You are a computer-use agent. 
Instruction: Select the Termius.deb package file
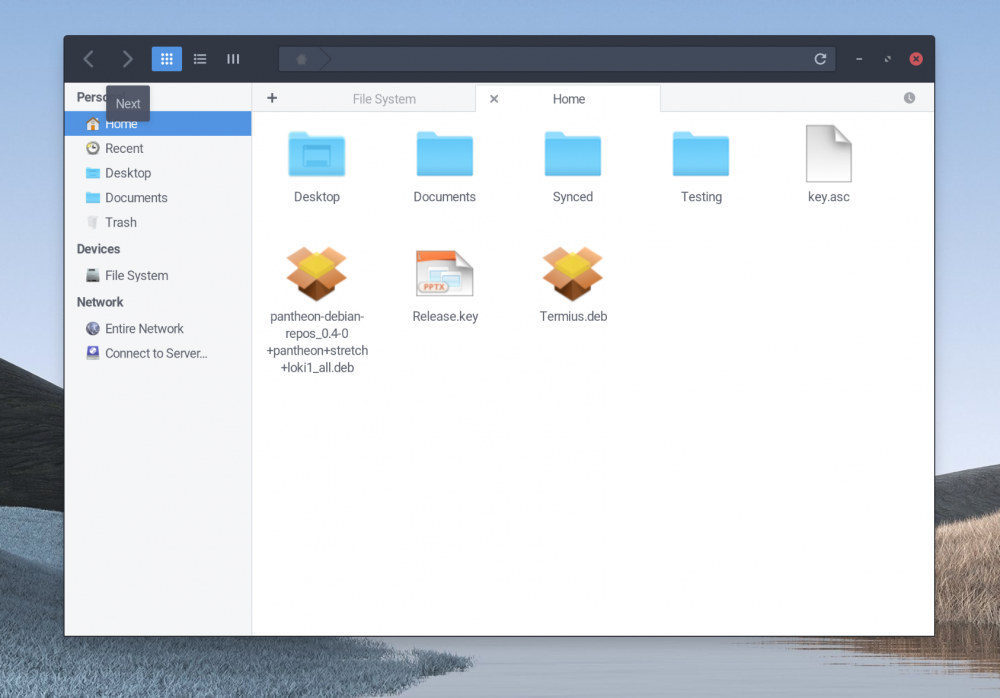tap(573, 275)
